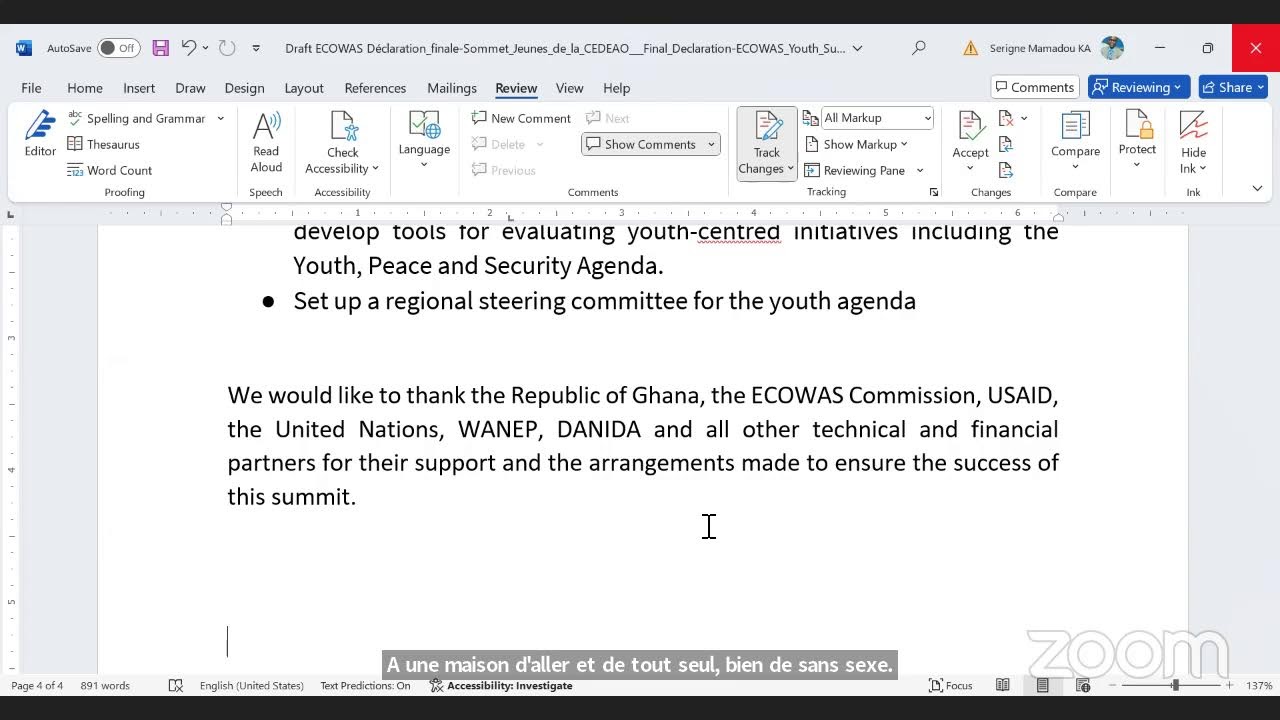Open the Reviewing Pane dropdown arrow
Image resolution: width=1280 pixels, height=720 pixels.
(x=920, y=170)
